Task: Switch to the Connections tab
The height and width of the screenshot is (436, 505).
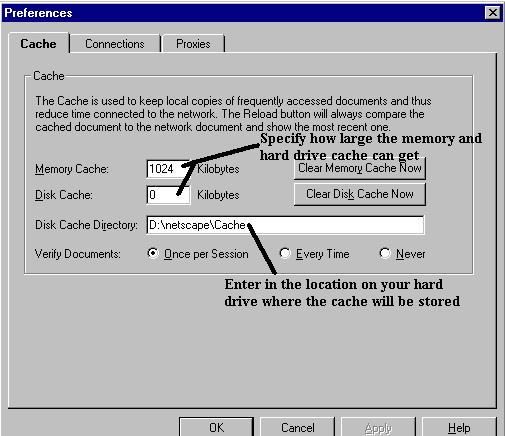Action: tap(115, 44)
